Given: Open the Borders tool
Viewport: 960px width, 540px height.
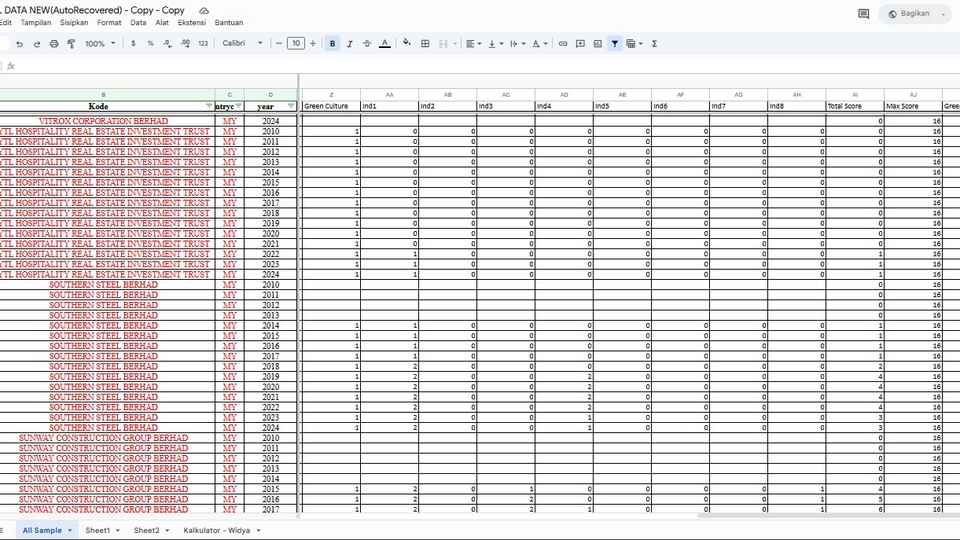Looking at the screenshot, I should click(425, 43).
